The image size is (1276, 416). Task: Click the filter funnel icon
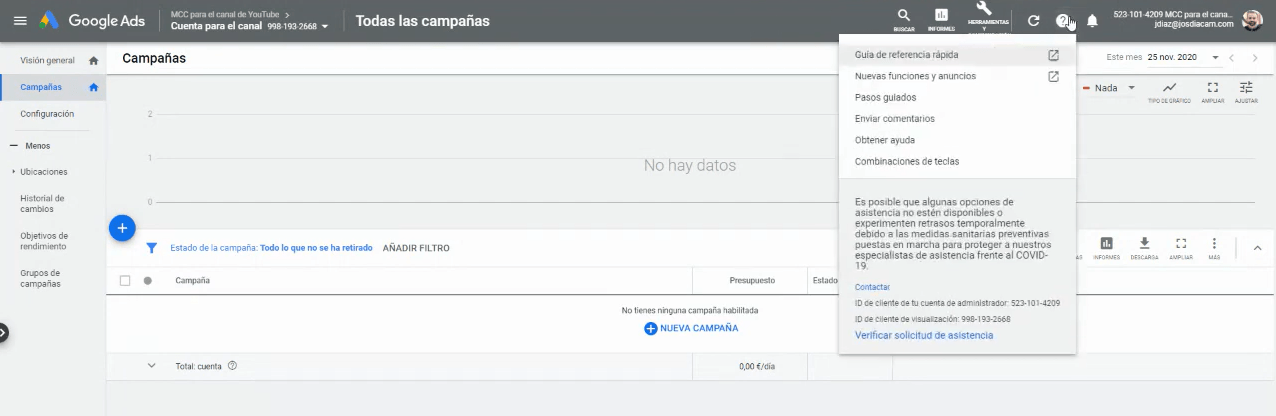tap(152, 248)
